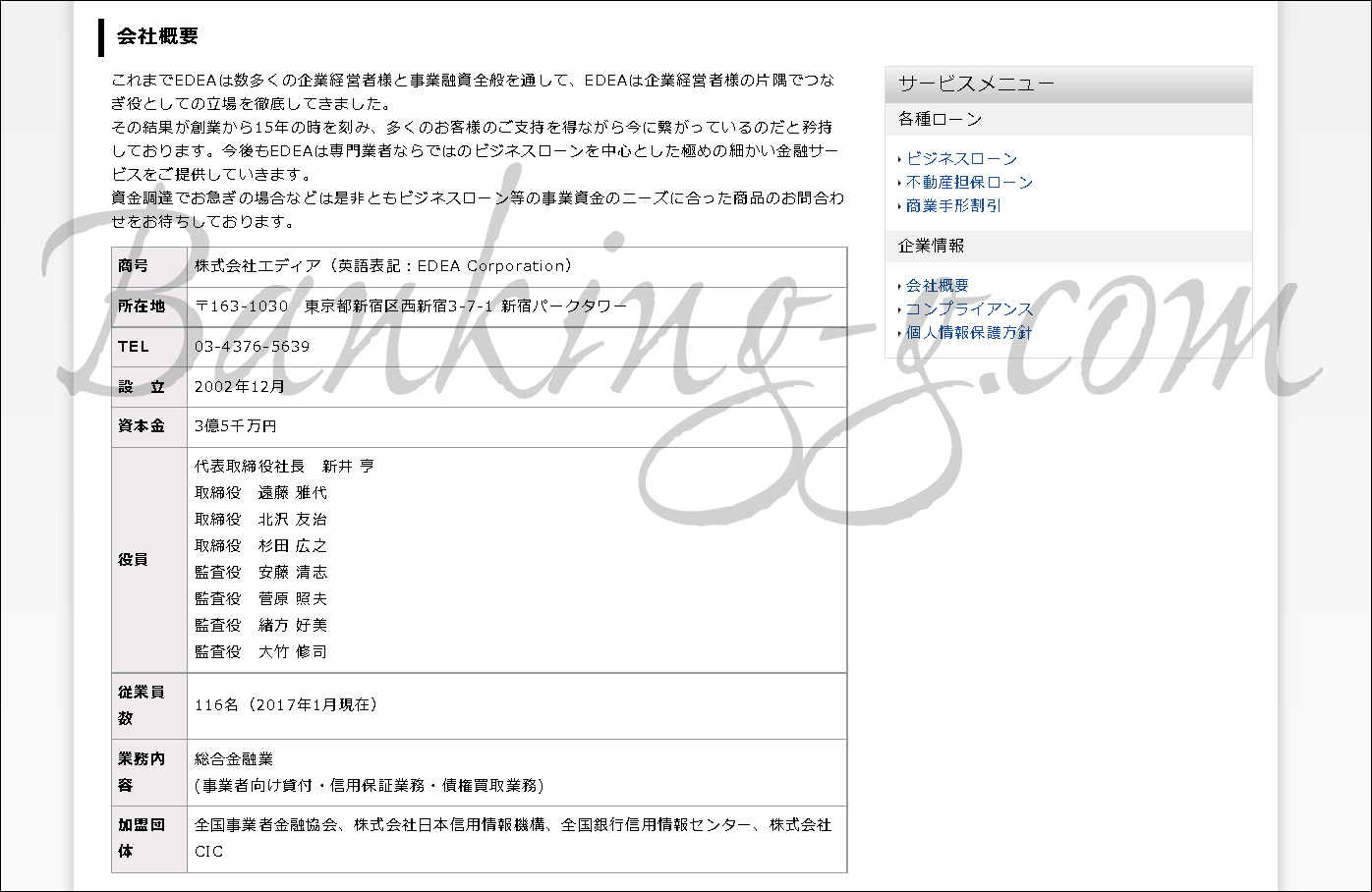Select the 設立 row header
Viewport: 1372px width, 892px height.
click(x=149, y=387)
